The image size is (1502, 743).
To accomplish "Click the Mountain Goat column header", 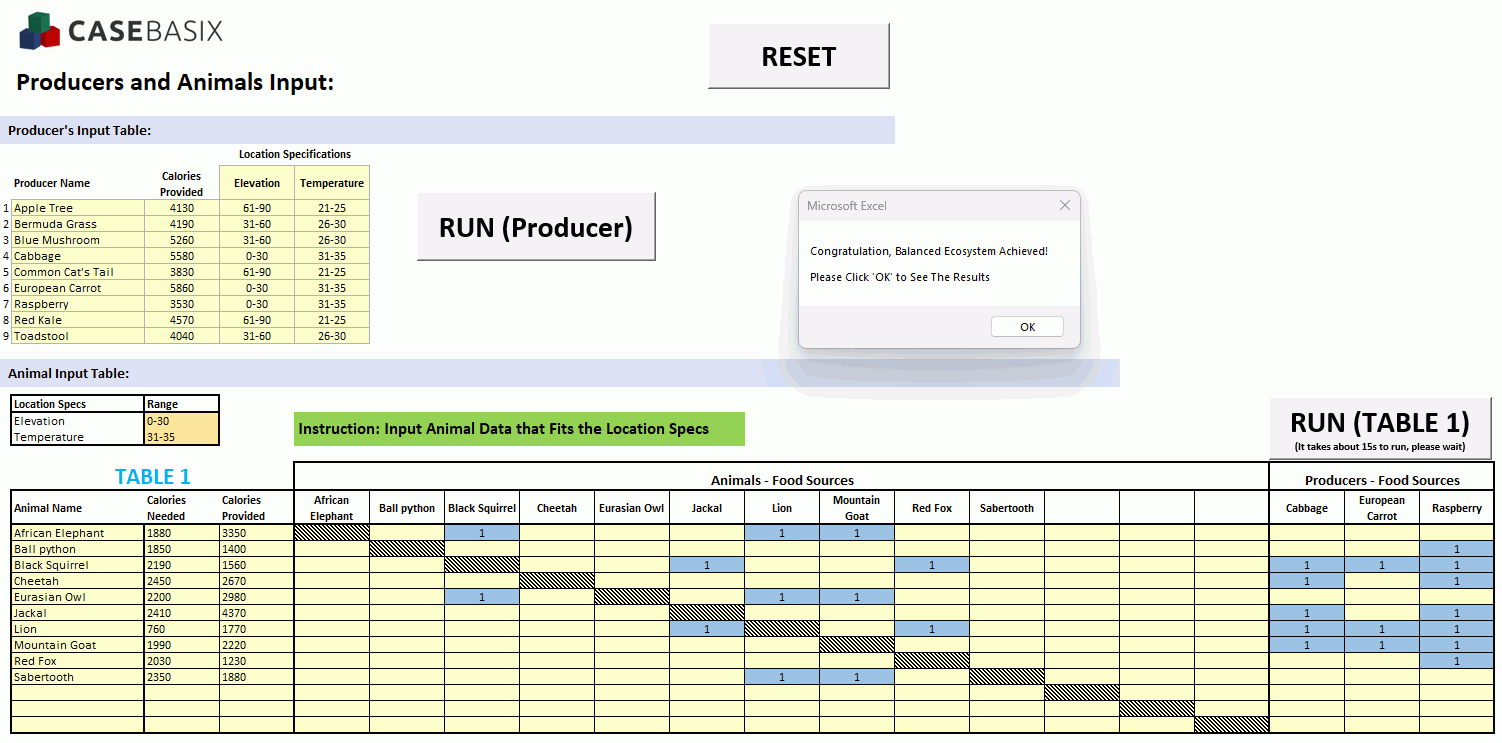I will click(x=857, y=508).
